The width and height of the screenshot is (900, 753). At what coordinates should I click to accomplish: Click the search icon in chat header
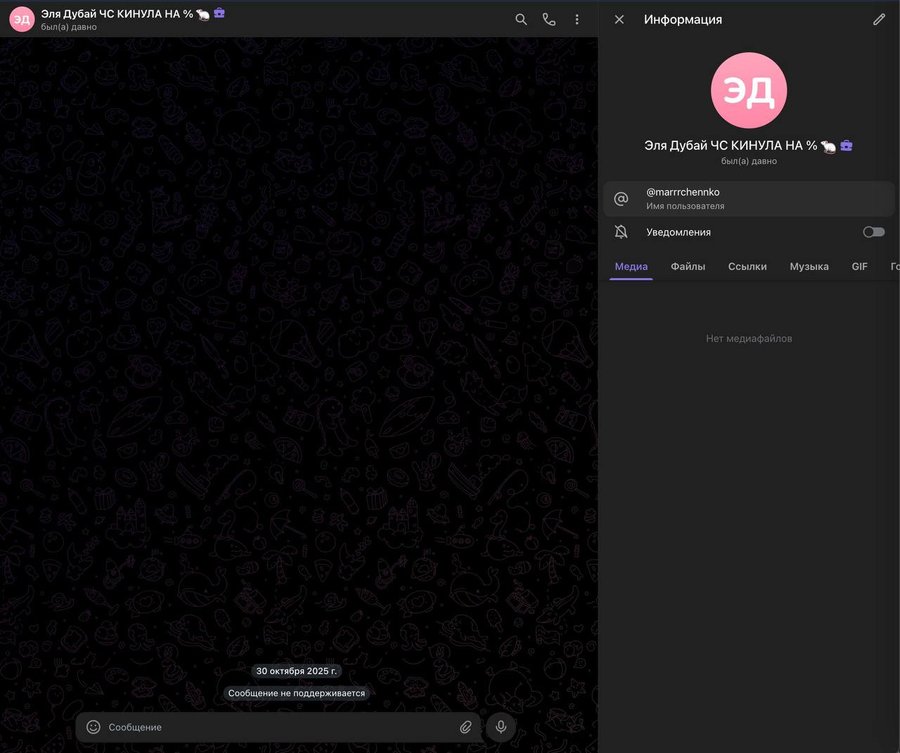tap(521, 19)
